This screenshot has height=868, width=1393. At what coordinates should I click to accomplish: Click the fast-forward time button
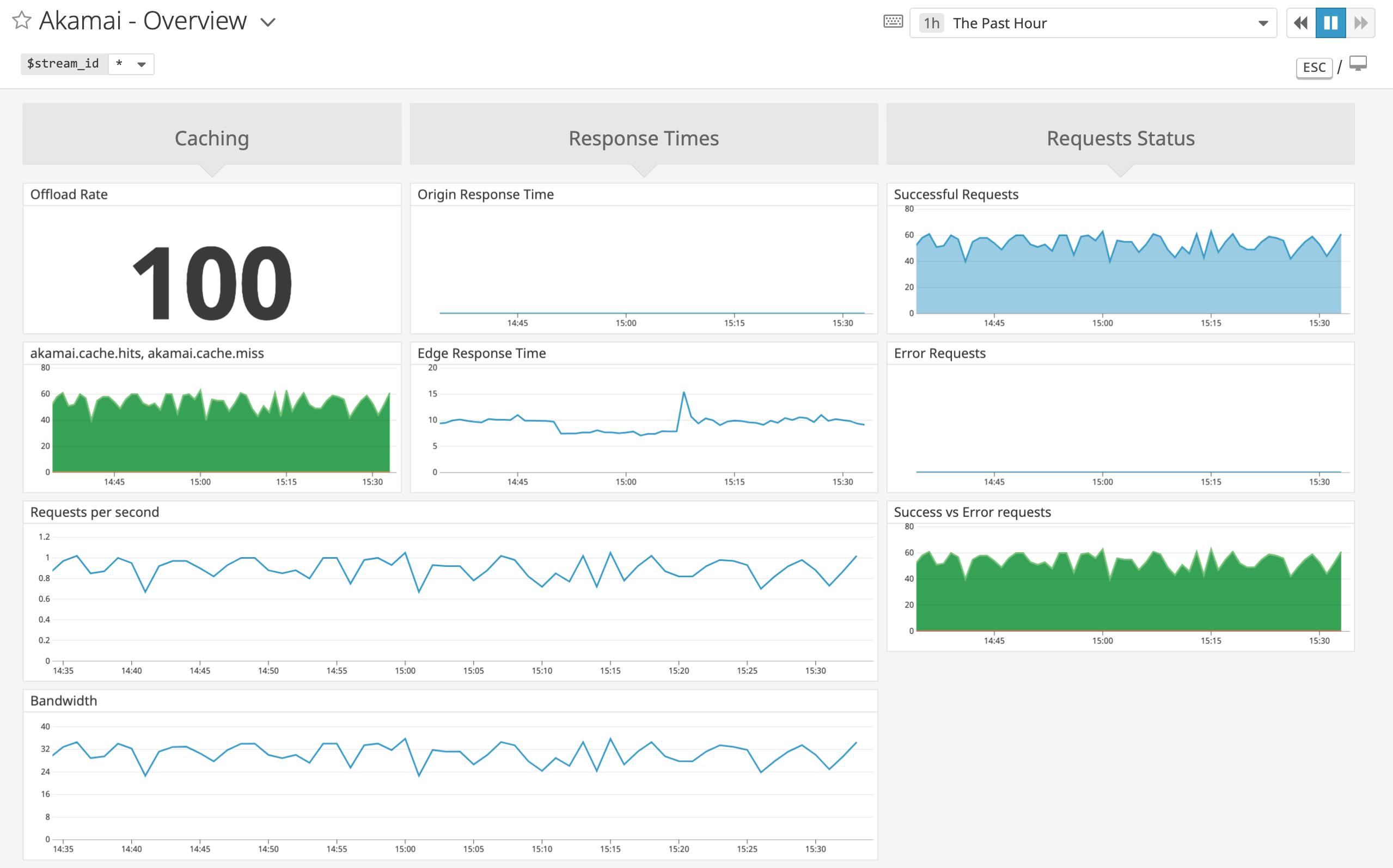tap(1360, 23)
